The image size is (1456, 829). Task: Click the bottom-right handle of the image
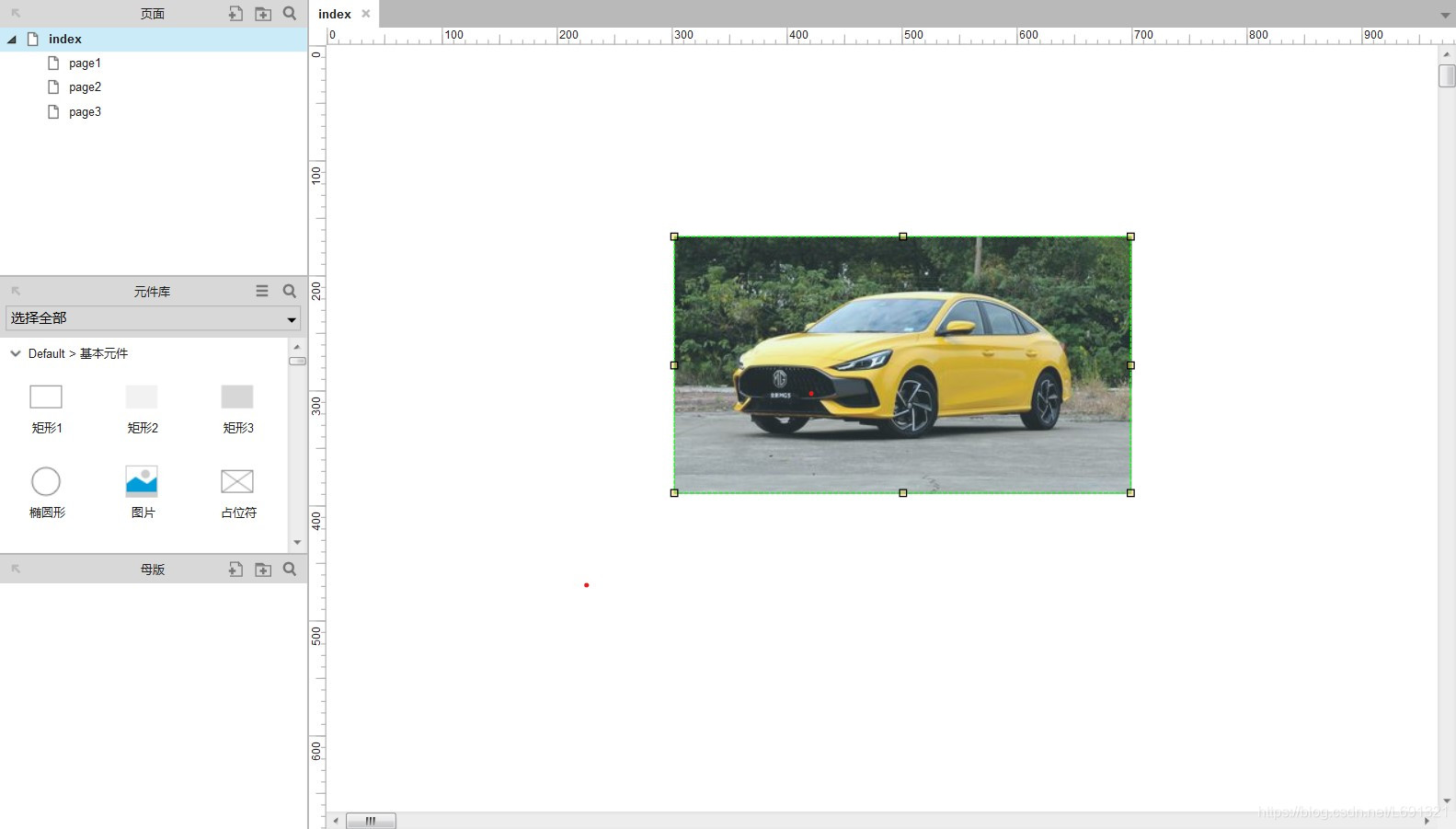[1130, 493]
